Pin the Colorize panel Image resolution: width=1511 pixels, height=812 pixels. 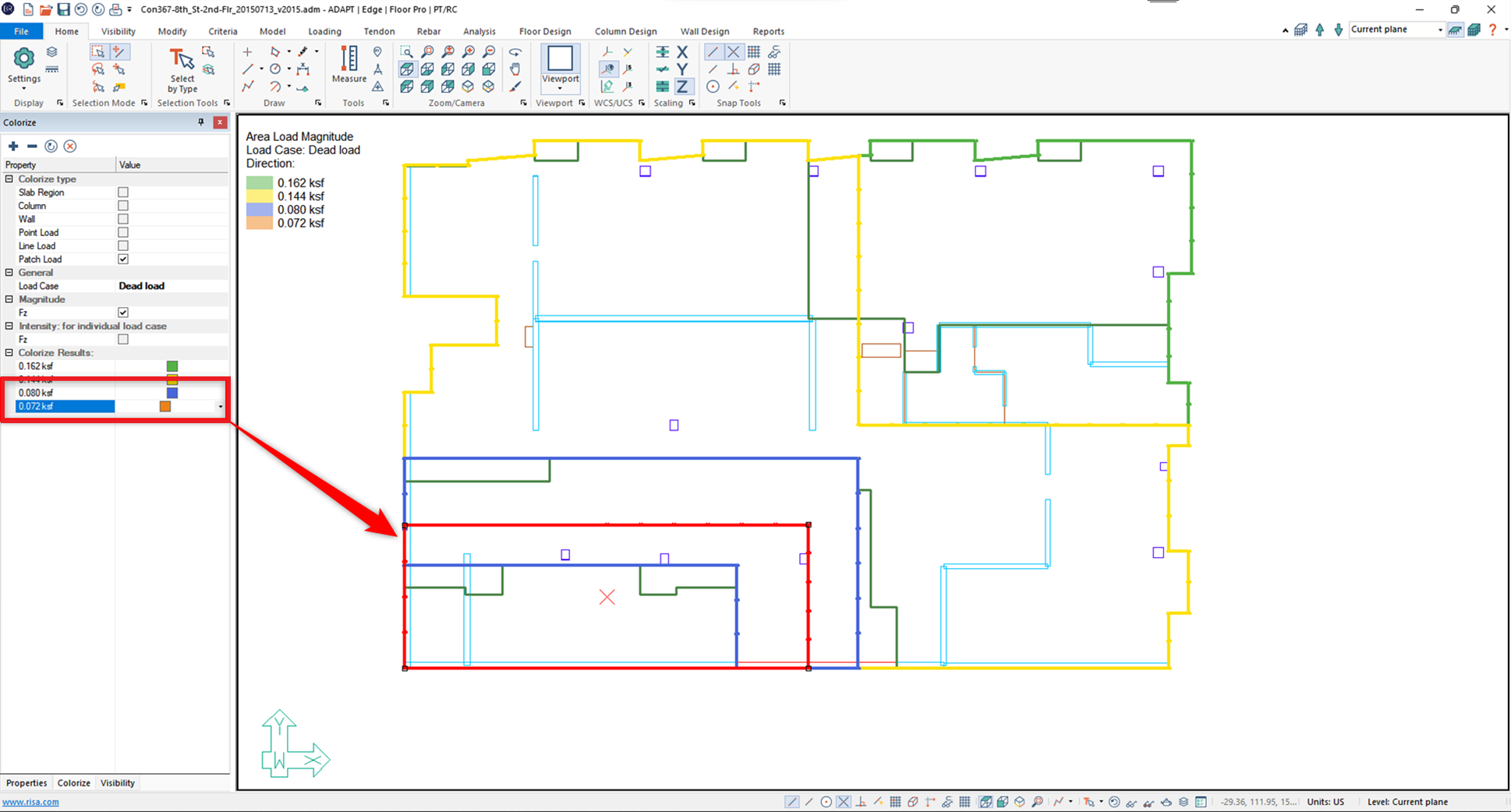coord(201,122)
